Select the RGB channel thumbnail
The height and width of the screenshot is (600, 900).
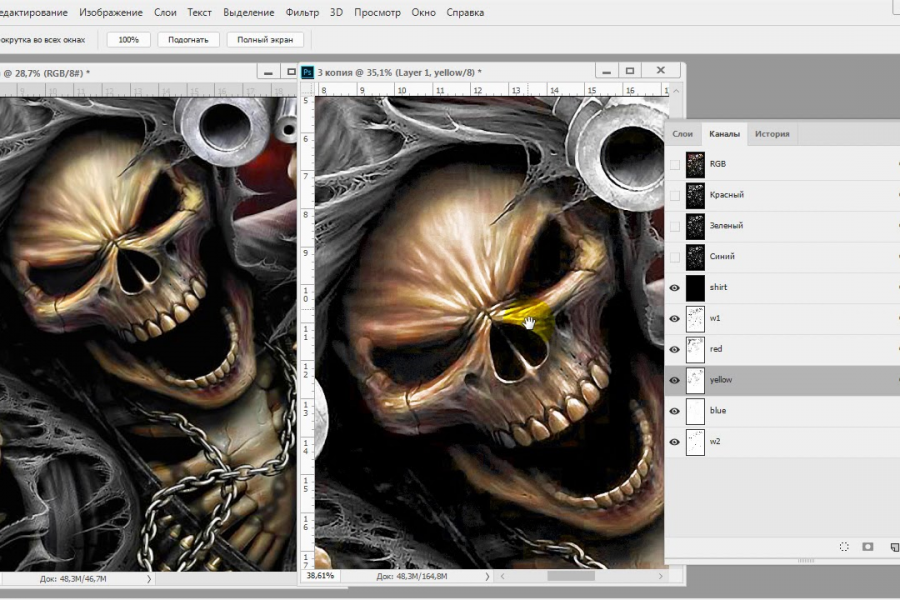point(695,164)
